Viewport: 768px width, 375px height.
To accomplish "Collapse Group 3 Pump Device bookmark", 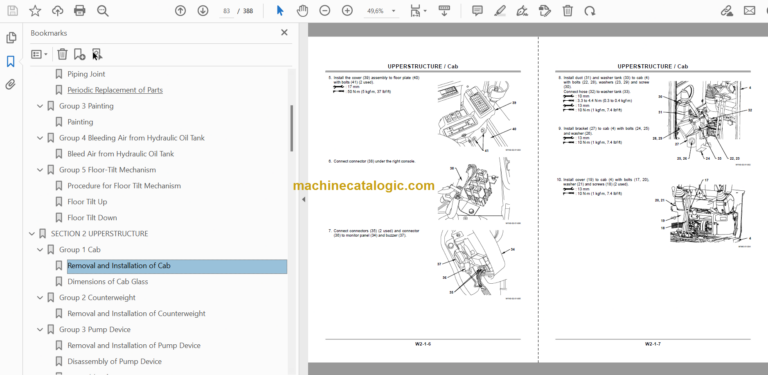I will click(x=40, y=329).
